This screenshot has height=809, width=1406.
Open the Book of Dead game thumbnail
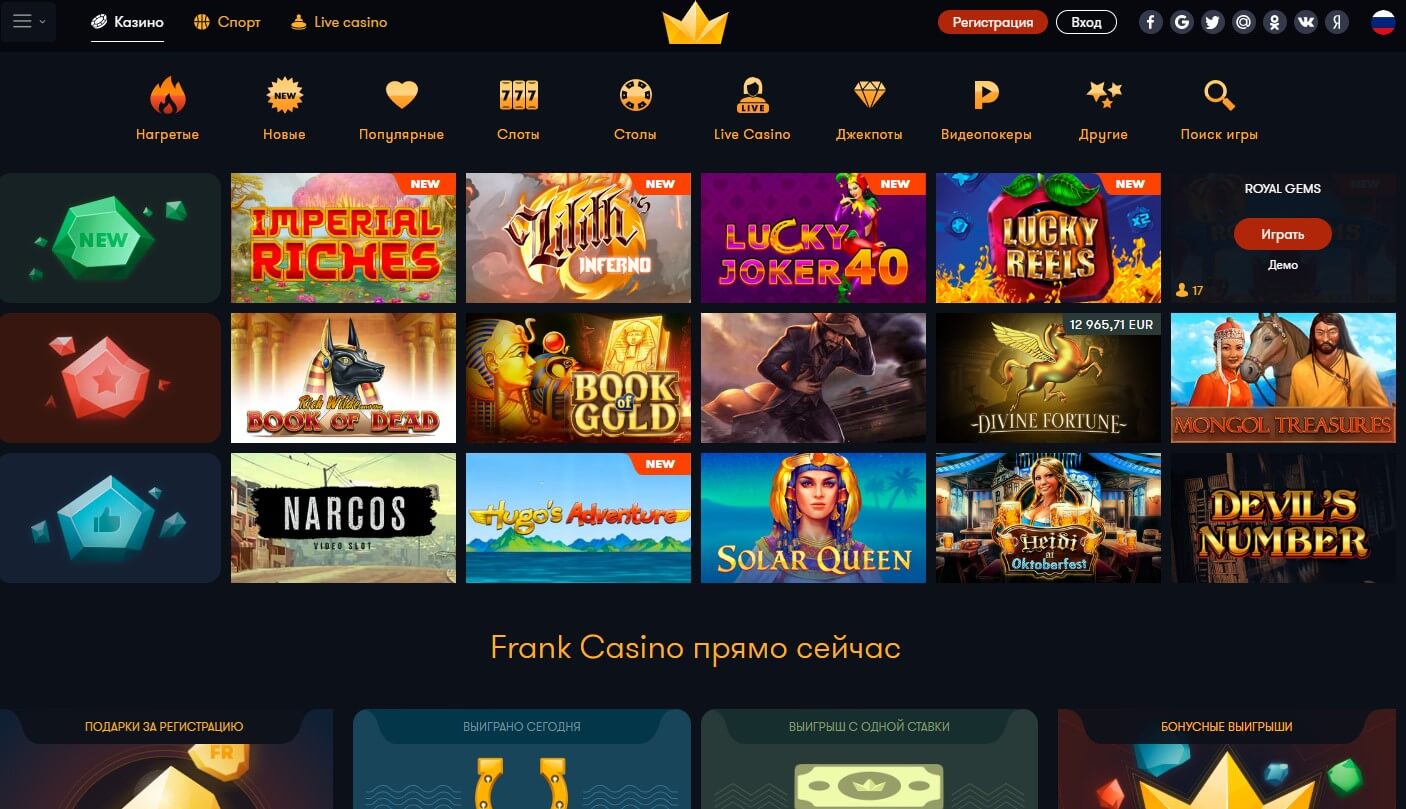point(343,378)
